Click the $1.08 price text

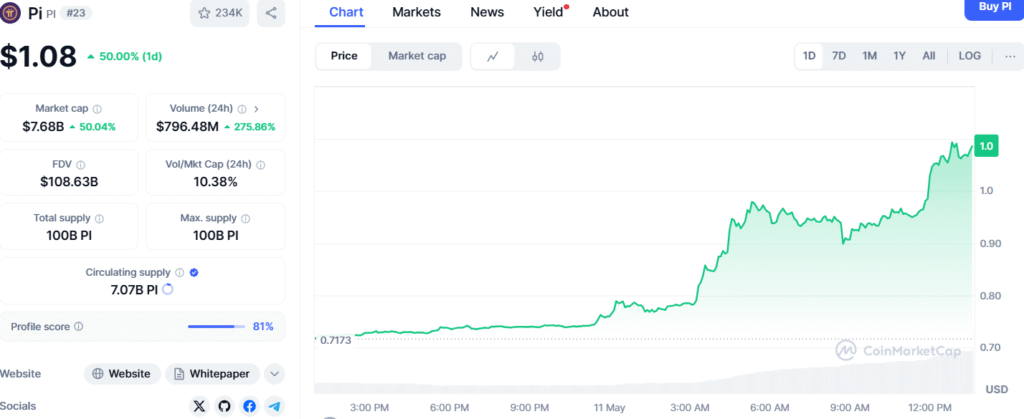click(38, 56)
